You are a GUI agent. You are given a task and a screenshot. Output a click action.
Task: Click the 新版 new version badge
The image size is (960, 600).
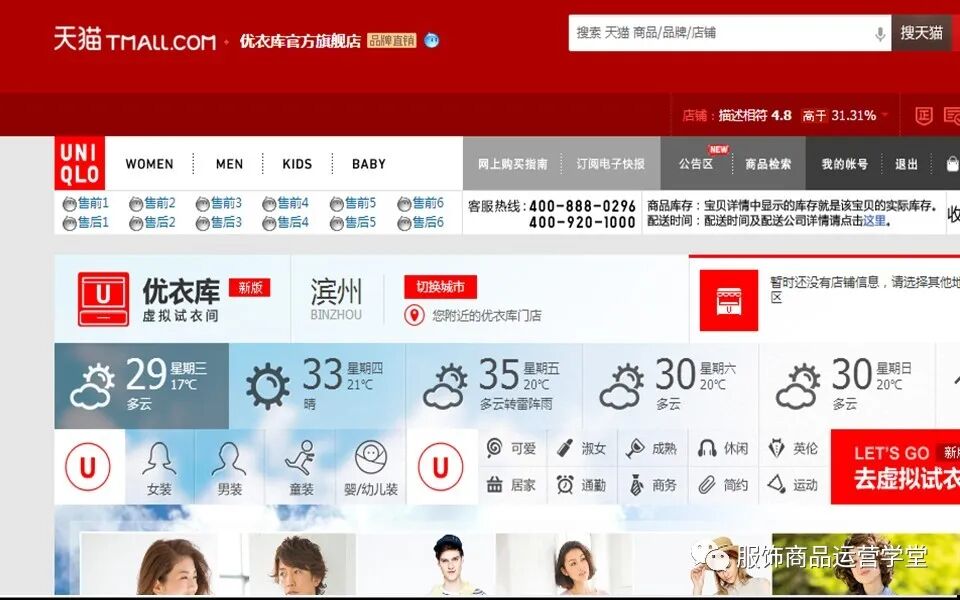point(249,287)
